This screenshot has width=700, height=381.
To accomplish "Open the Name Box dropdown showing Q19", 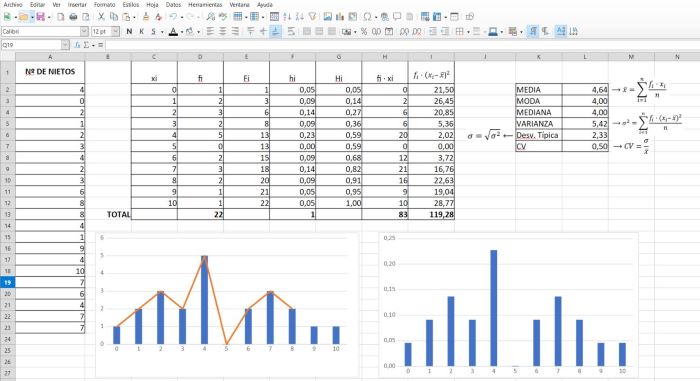I will coord(66,45).
